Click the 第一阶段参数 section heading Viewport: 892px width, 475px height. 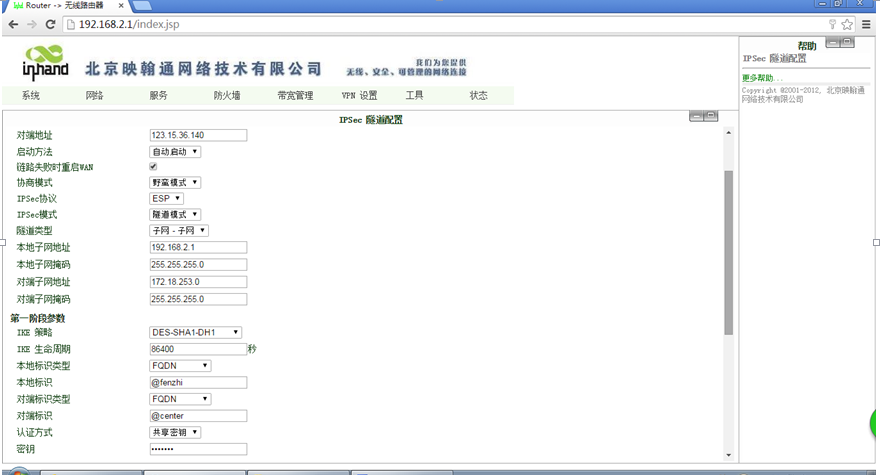(x=38, y=319)
